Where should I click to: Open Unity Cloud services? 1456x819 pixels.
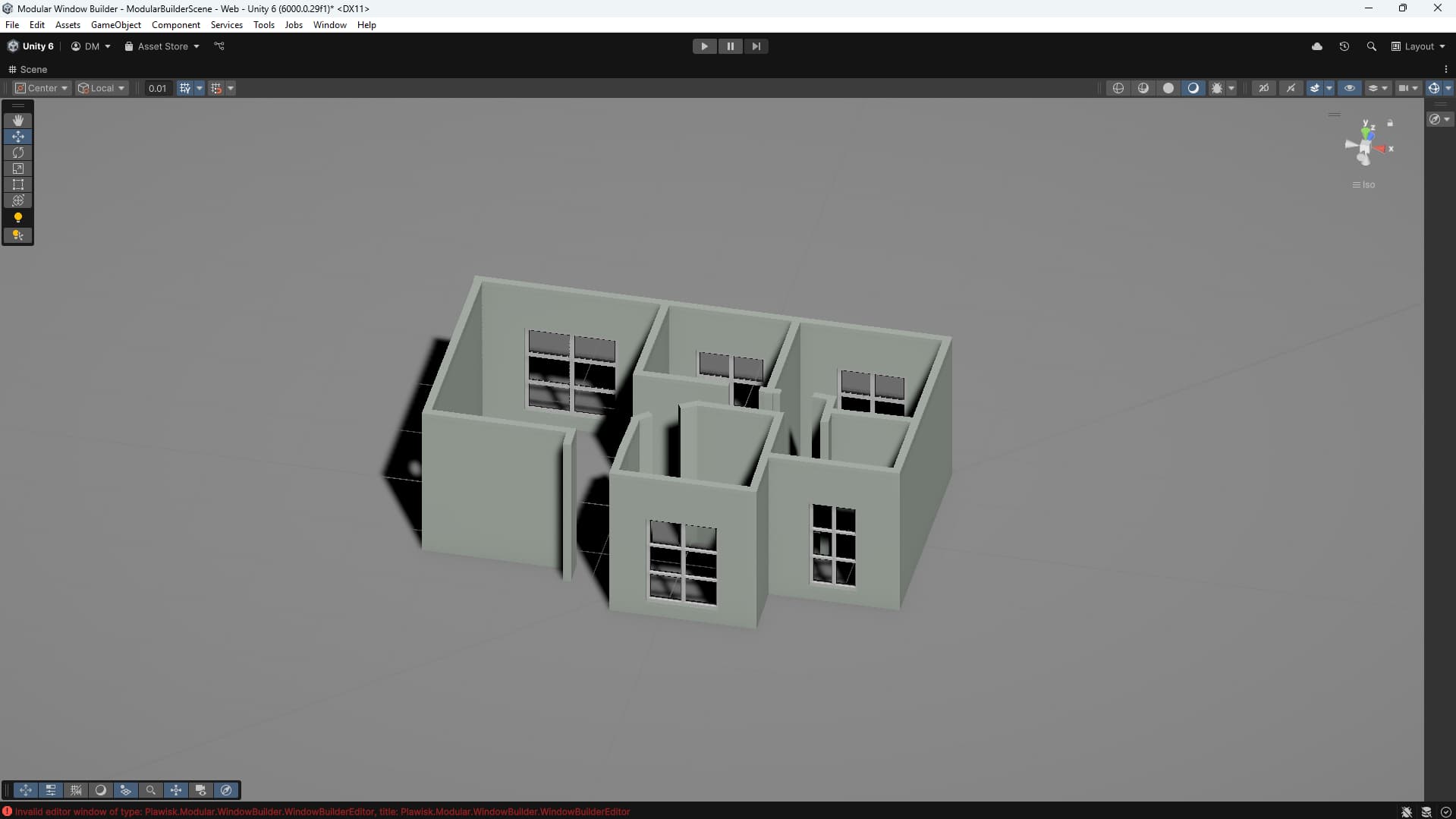(1318, 46)
